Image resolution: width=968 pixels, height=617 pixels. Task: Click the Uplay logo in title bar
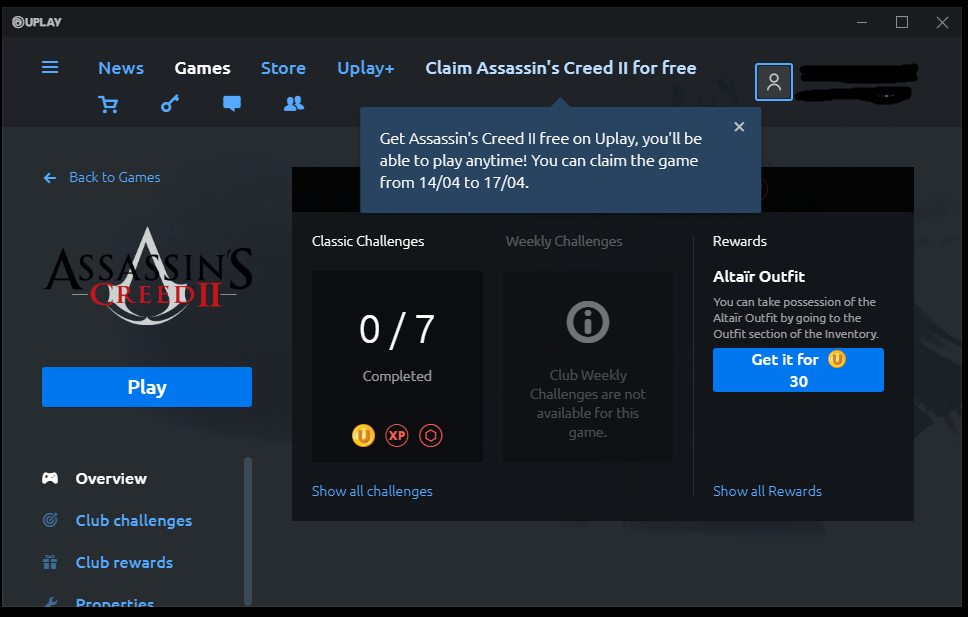click(x=37, y=22)
